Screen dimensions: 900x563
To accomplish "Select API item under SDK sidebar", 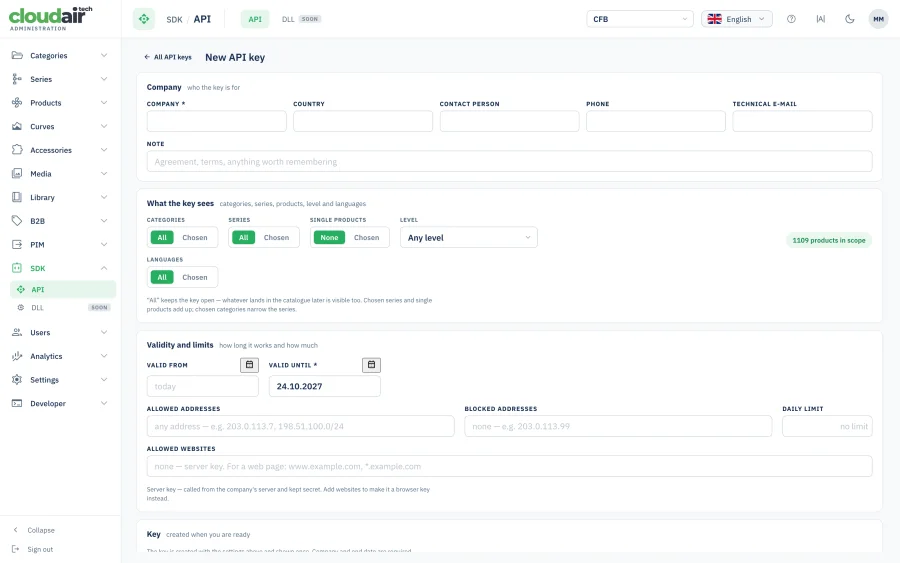I will (x=63, y=289).
